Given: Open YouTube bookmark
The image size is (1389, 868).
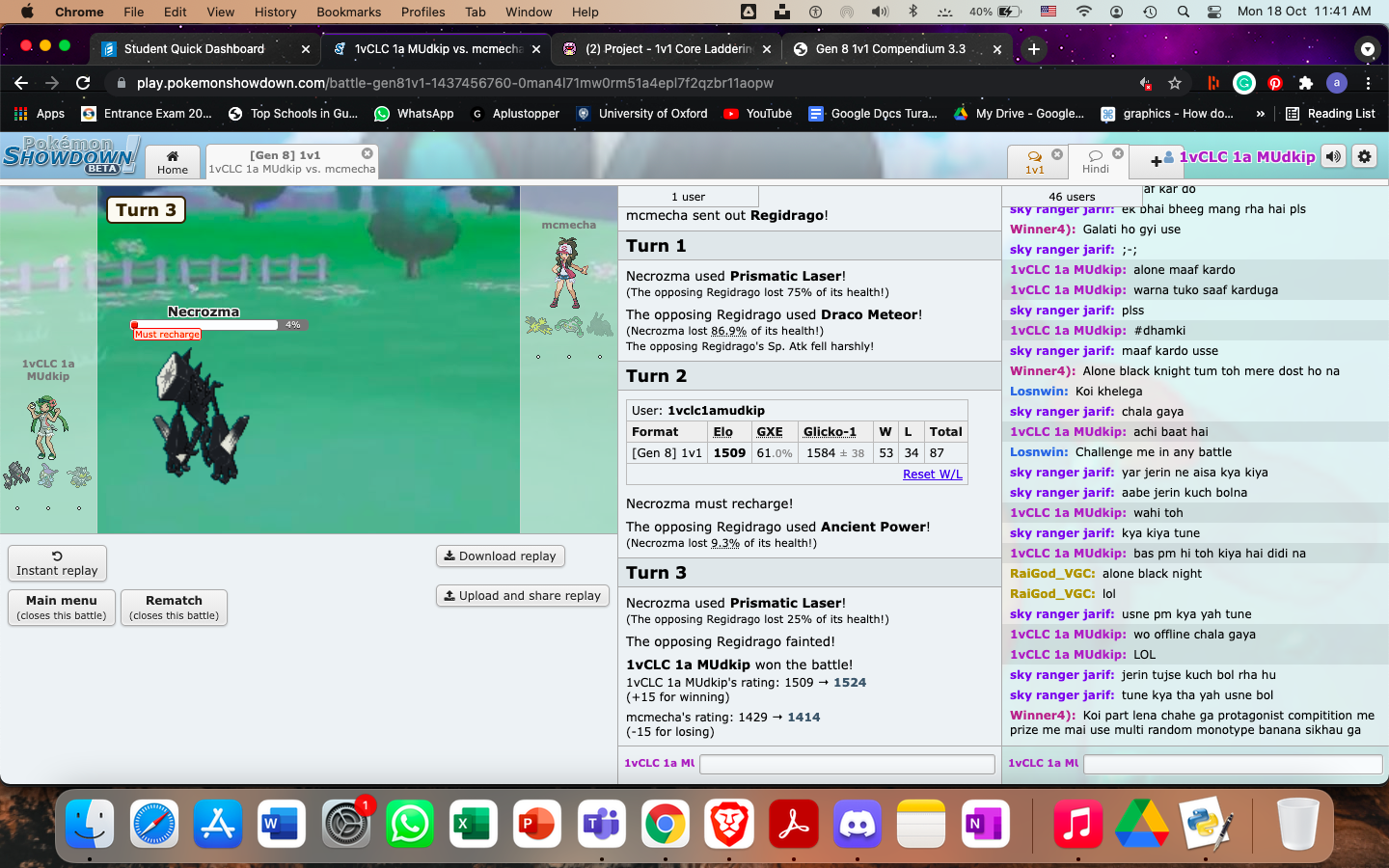Looking at the screenshot, I should click(x=757, y=114).
